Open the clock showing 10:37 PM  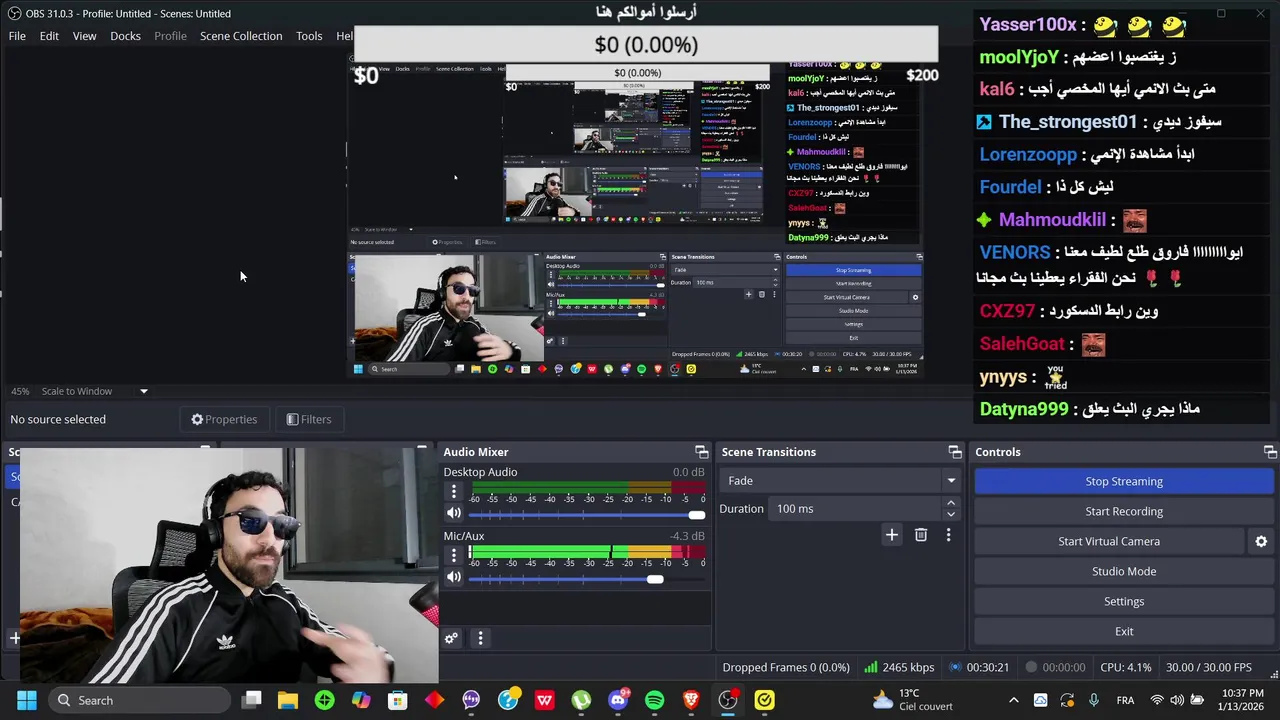[x=1240, y=700]
